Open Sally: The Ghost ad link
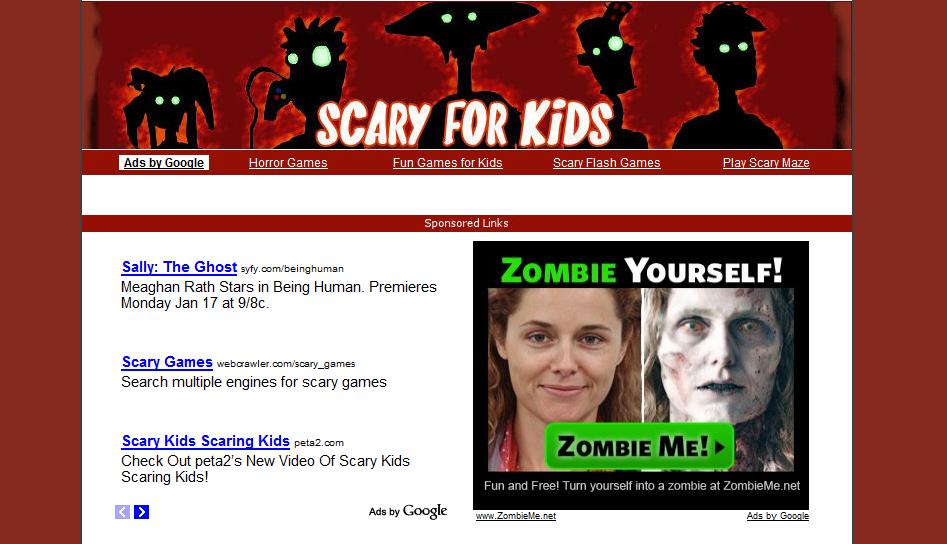The image size is (947, 544). [179, 267]
